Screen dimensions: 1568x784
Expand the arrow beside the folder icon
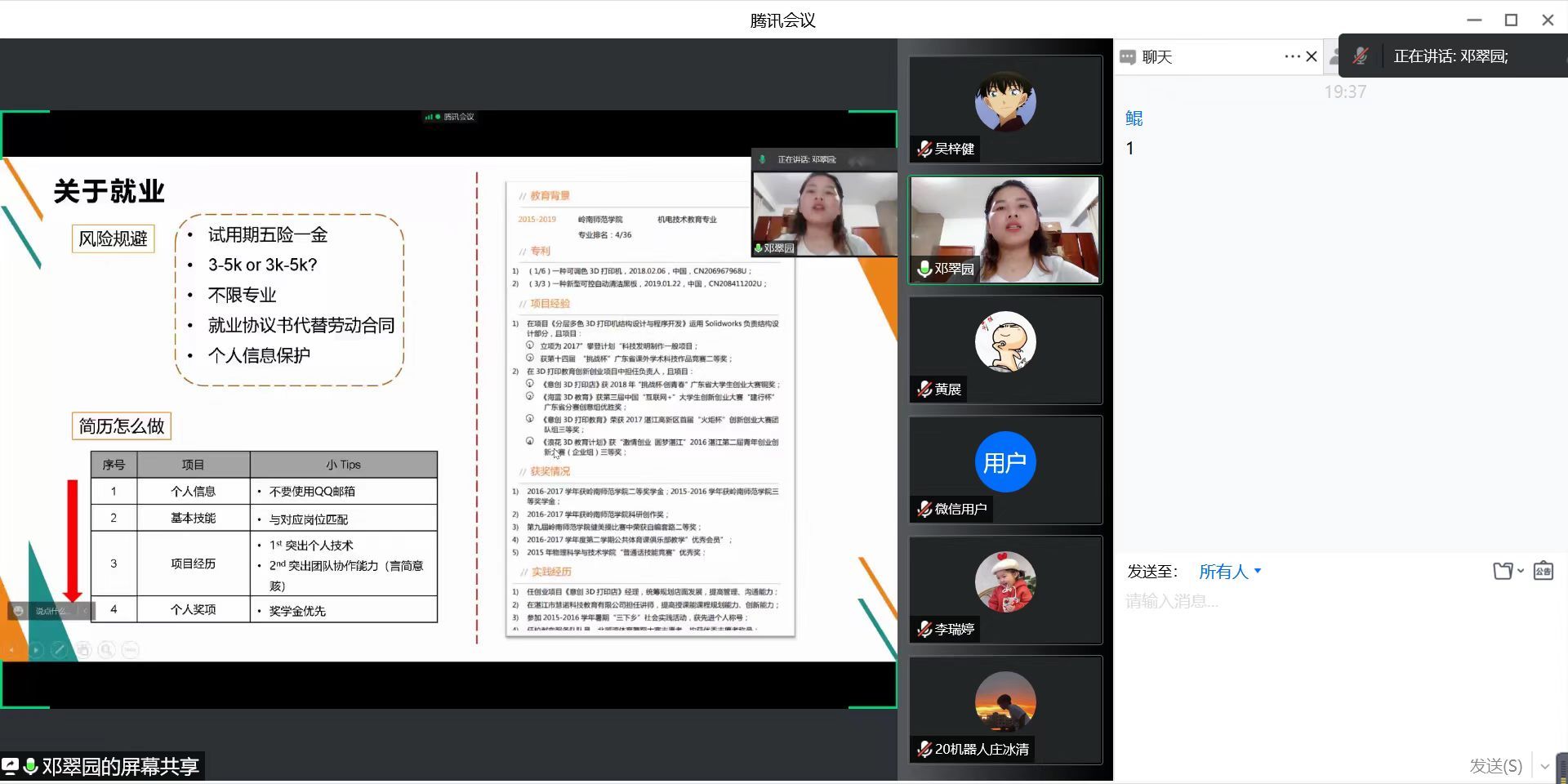[x=1521, y=571]
